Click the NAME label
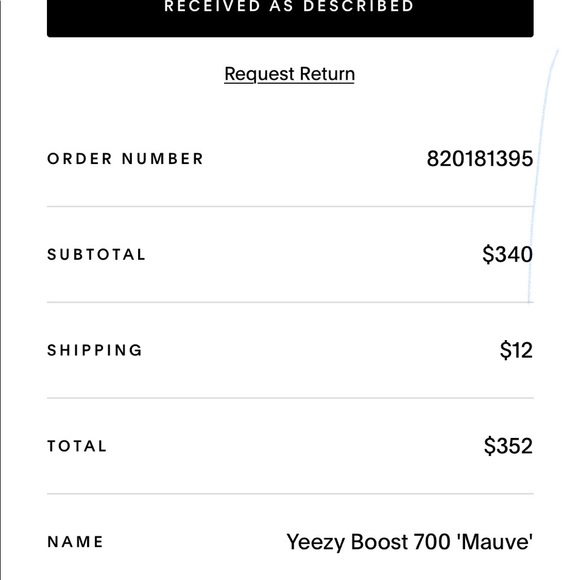The height and width of the screenshot is (580, 580). click(x=75, y=542)
